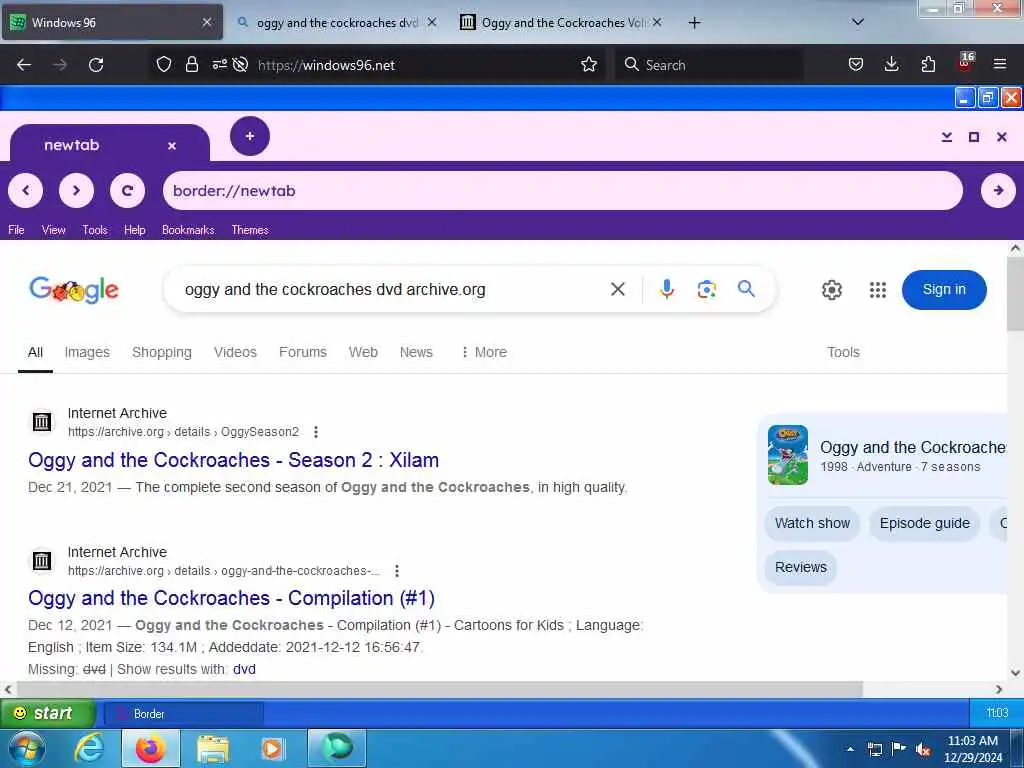Screen dimensions: 1024x768
Task: Switch to the Windows 96 Firefox tab
Action: coord(112,22)
